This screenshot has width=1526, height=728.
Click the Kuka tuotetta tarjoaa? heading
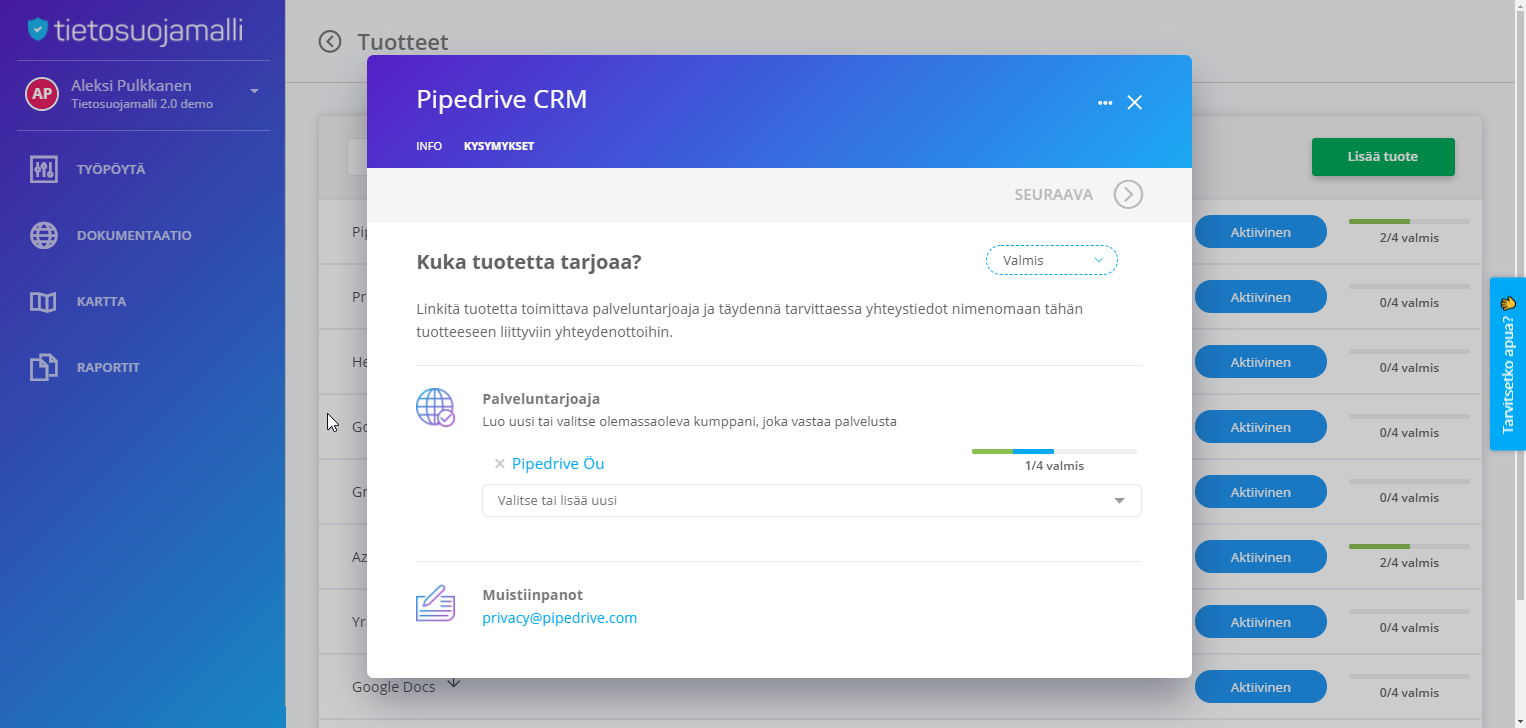tap(529, 262)
